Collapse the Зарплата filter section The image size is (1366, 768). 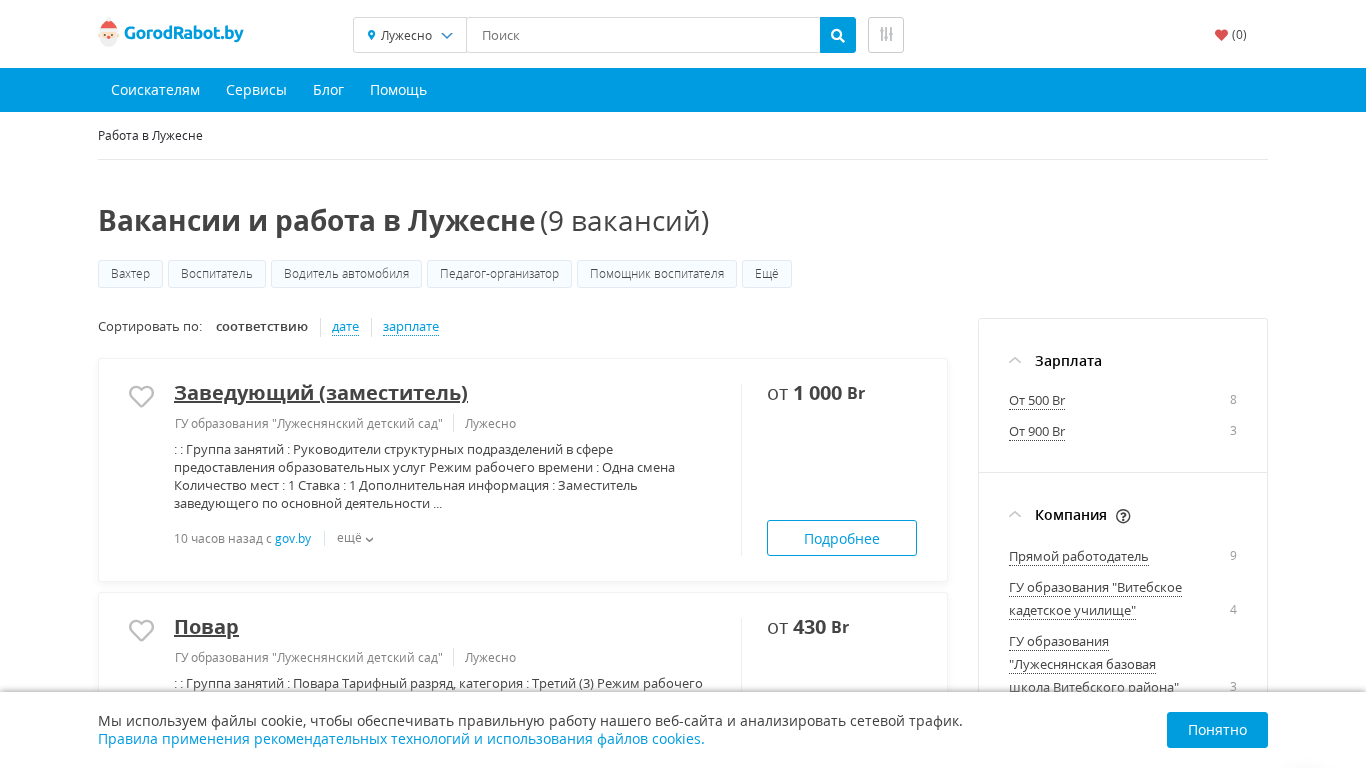pyautogui.click(x=1016, y=360)
